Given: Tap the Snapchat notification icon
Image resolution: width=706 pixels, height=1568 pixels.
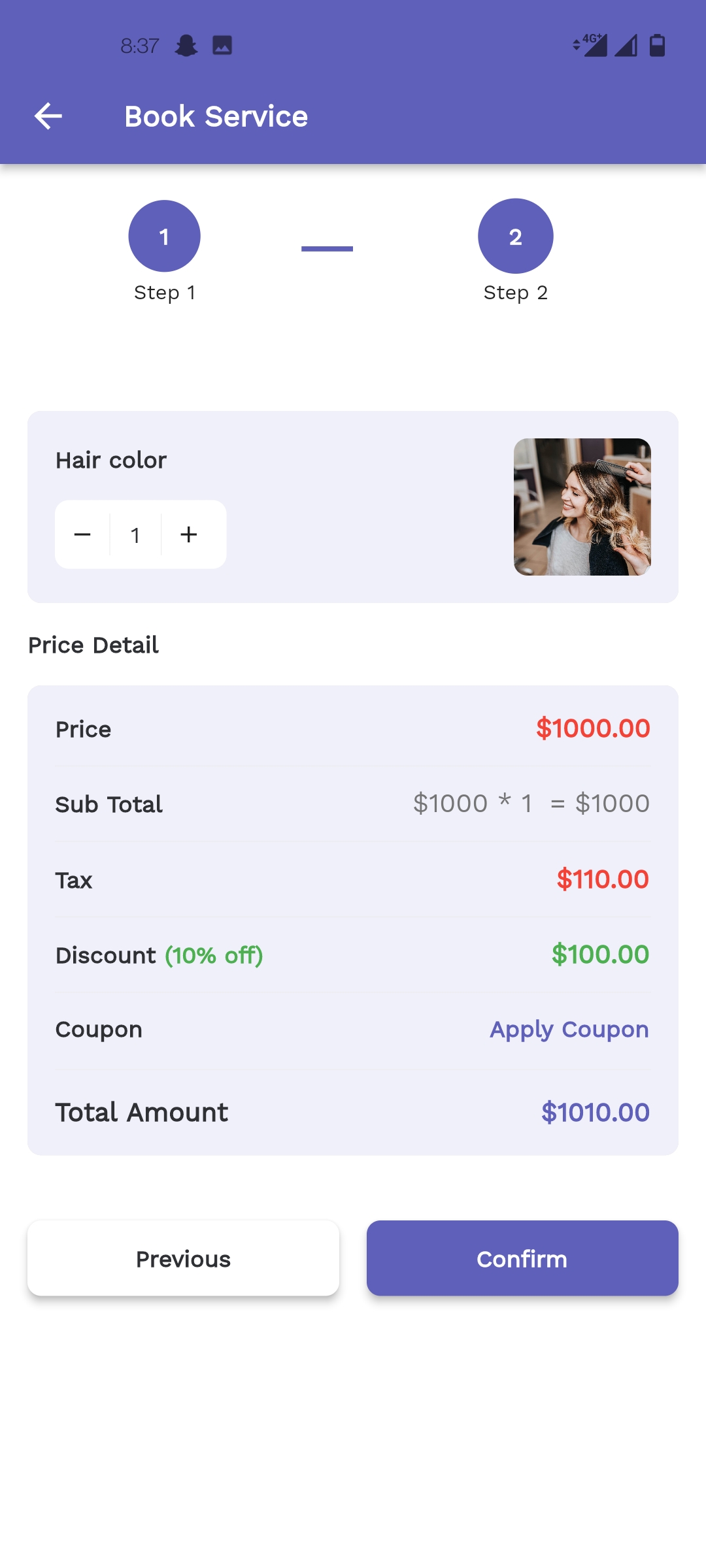Looking at the screenshot, I should pos(186,46).
